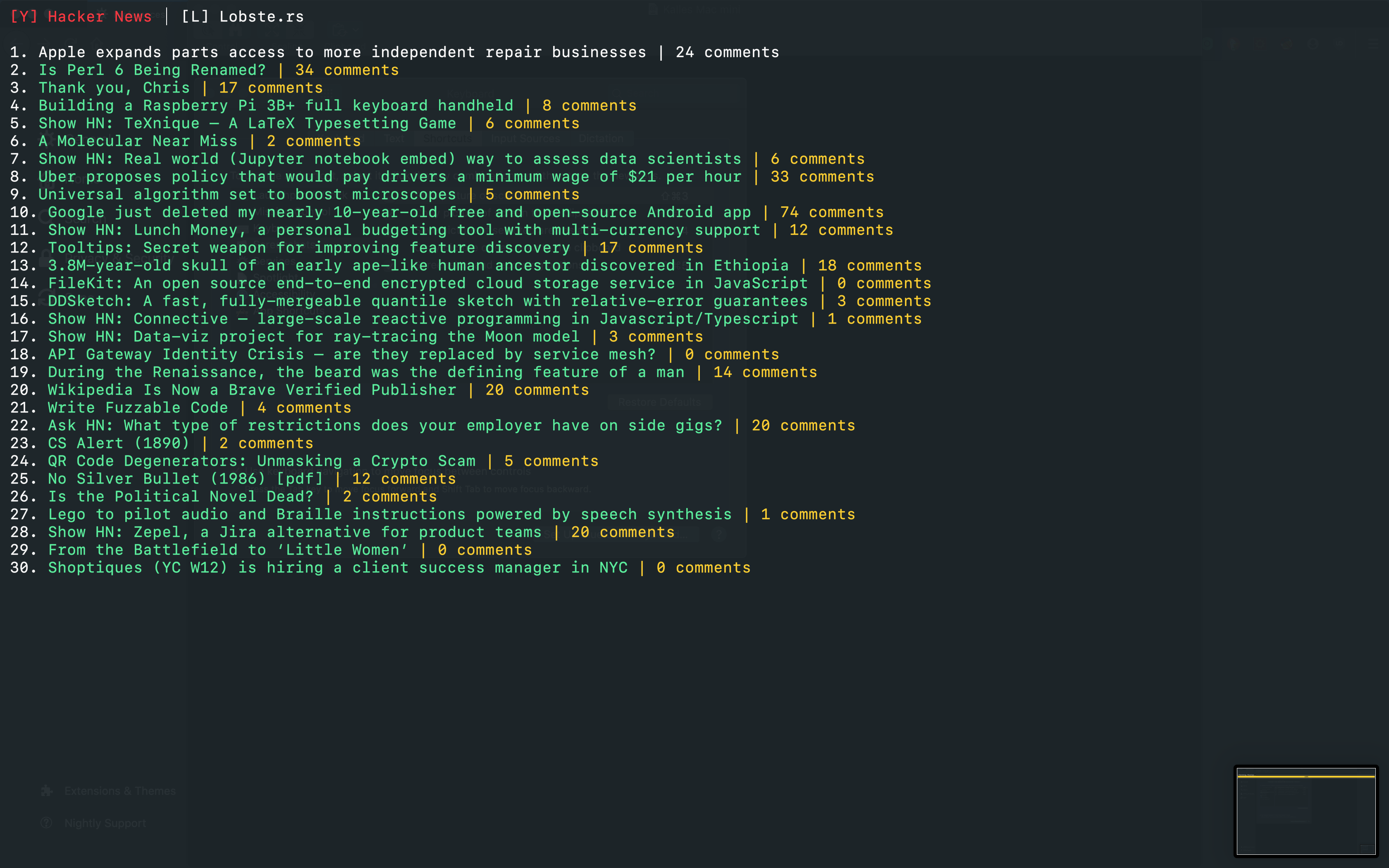The image size is (1389, 868).
Task: Switch to the [Y] Hacker News tab
Action: [x=81, y=17]
